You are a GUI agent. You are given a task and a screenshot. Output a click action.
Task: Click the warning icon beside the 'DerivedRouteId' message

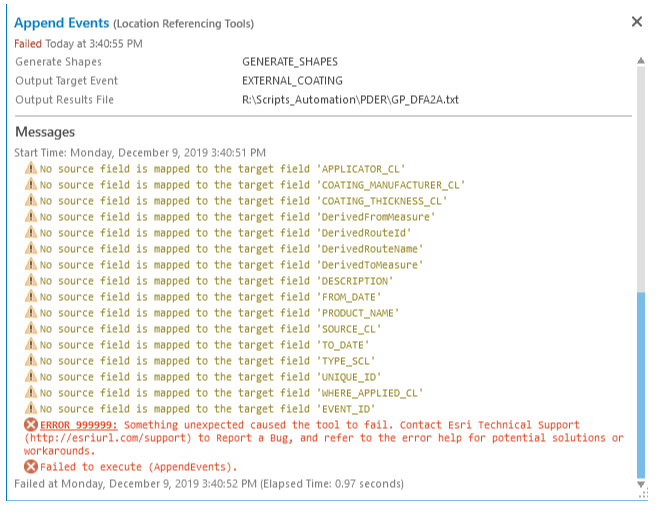(x=31, y=233)
